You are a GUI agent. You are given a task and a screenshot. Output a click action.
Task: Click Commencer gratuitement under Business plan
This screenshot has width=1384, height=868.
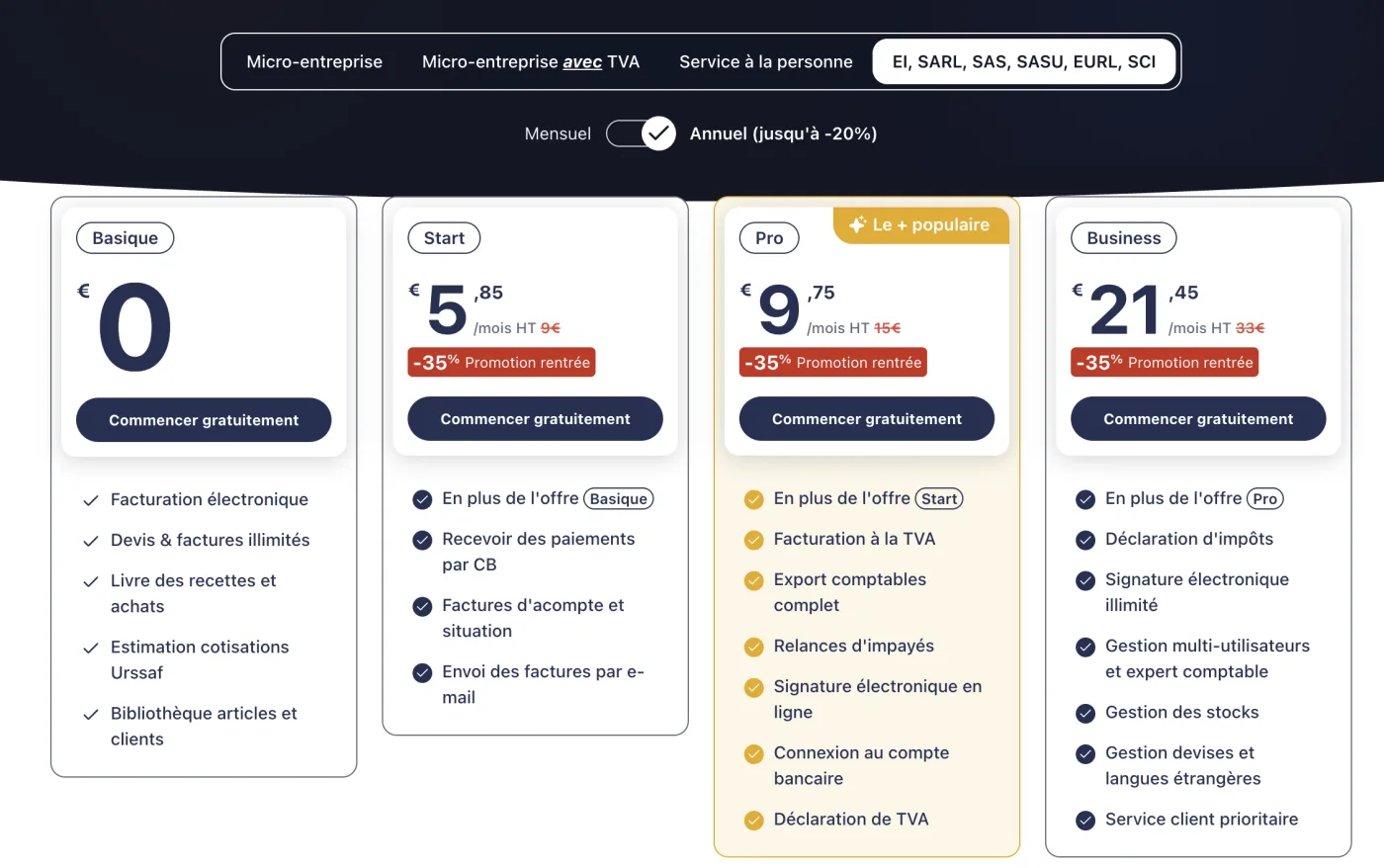[x=1198, y=419]
